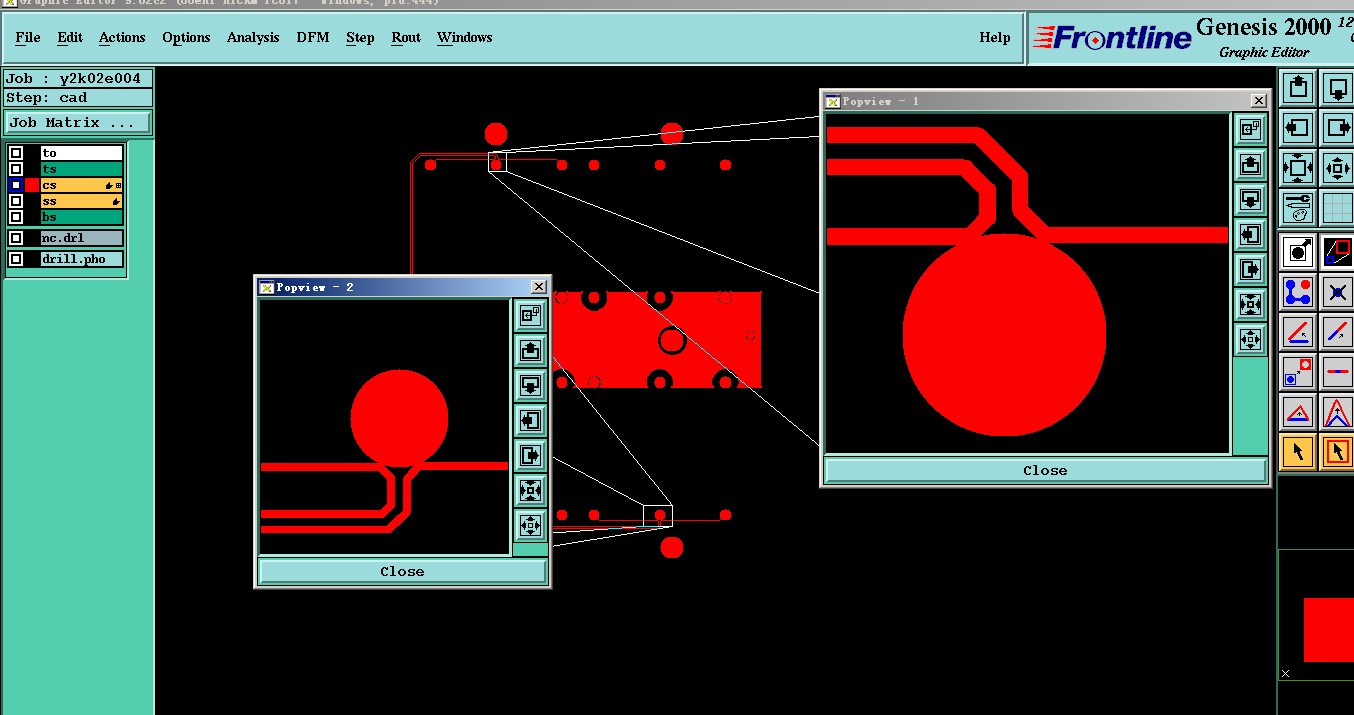
Task: Open the Edit menu
Action: 70,37
